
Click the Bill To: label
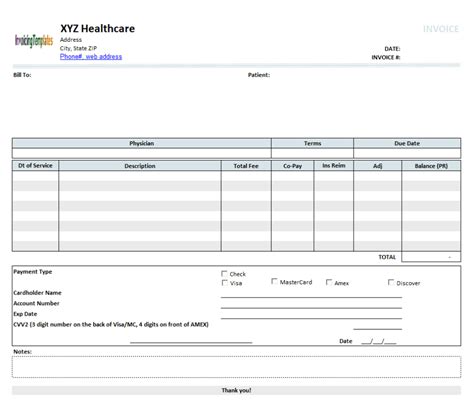click(x=22, y=75)
